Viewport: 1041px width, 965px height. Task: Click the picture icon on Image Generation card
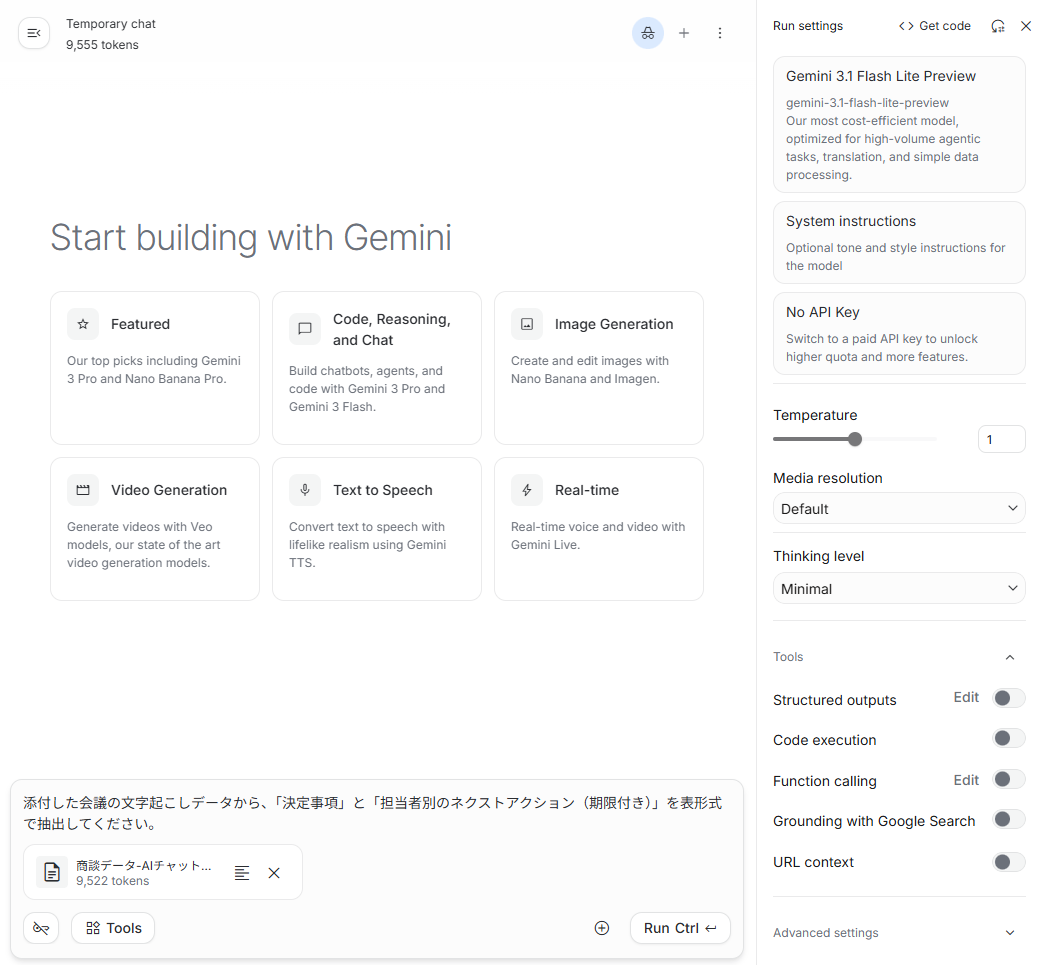tap(526, 324)
